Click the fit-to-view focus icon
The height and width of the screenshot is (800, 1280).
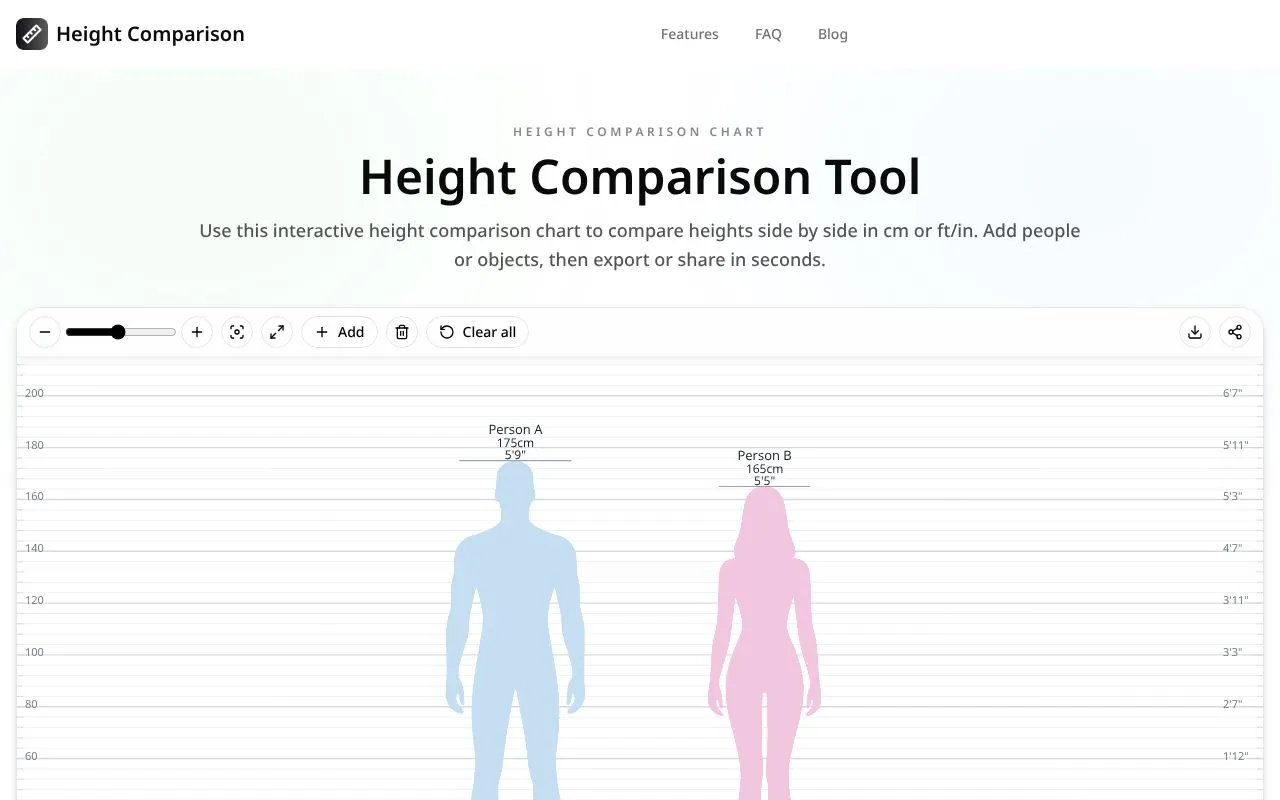click(x=237, y=332)
